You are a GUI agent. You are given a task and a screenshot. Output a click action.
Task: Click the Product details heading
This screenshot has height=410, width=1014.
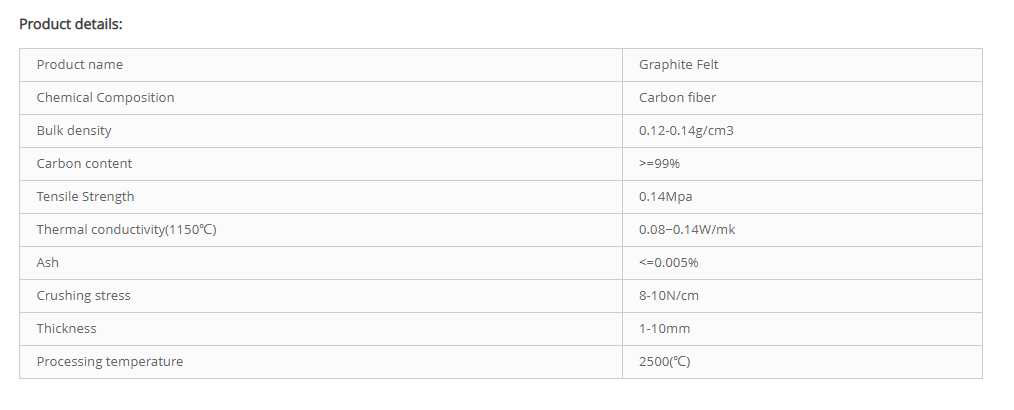70,23
